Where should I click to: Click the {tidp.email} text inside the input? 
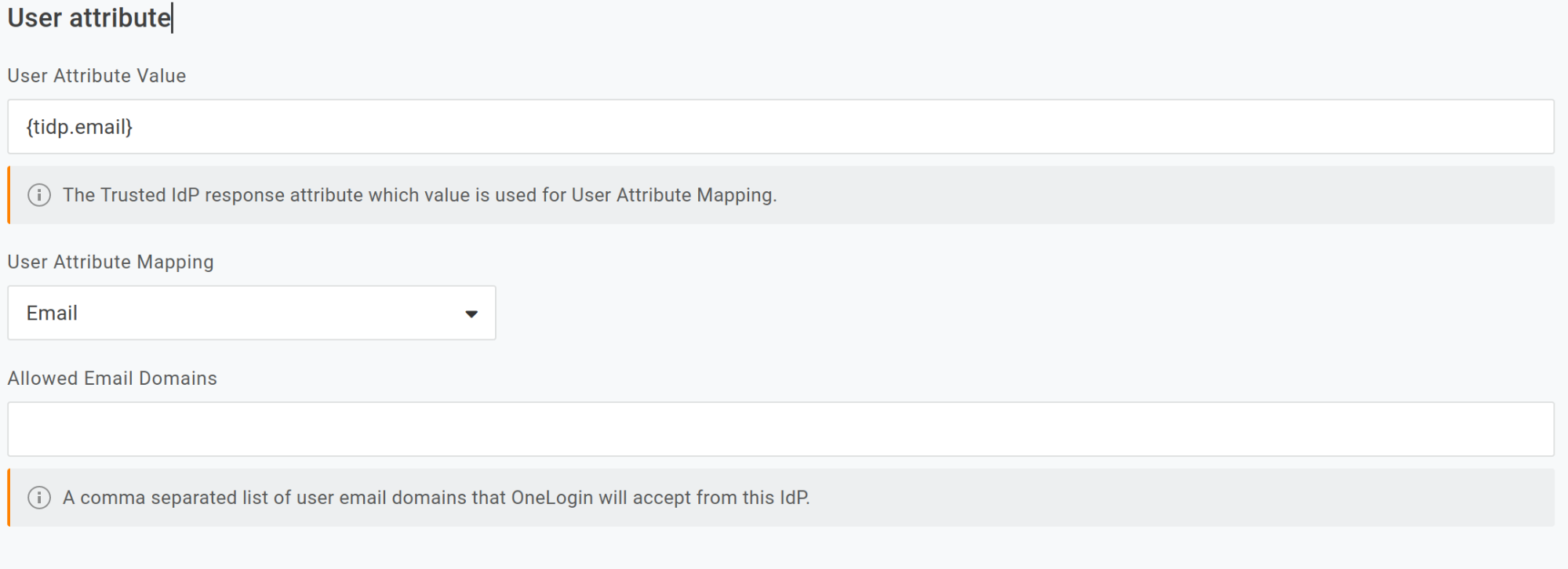(78, 126)
